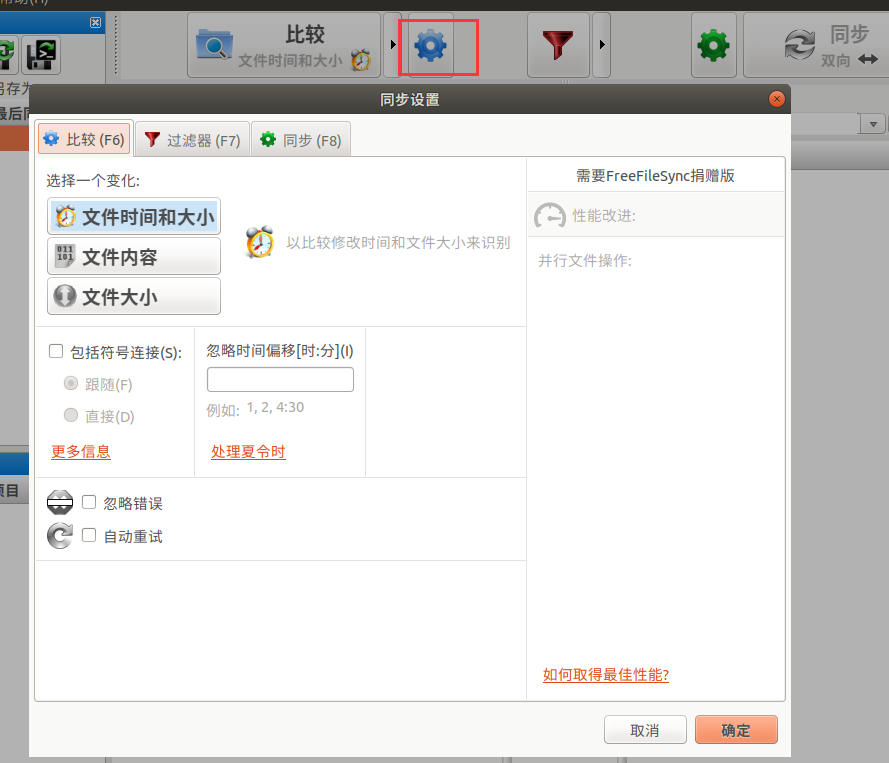Open the 处理夏令时 link
Viewport: 889px width, 763px height.
pos(248,452)
